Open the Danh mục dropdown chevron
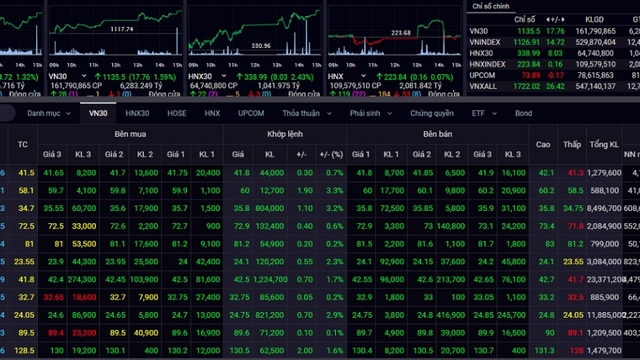This screenshot has width=640, height=360. click(x=68, y=113)
